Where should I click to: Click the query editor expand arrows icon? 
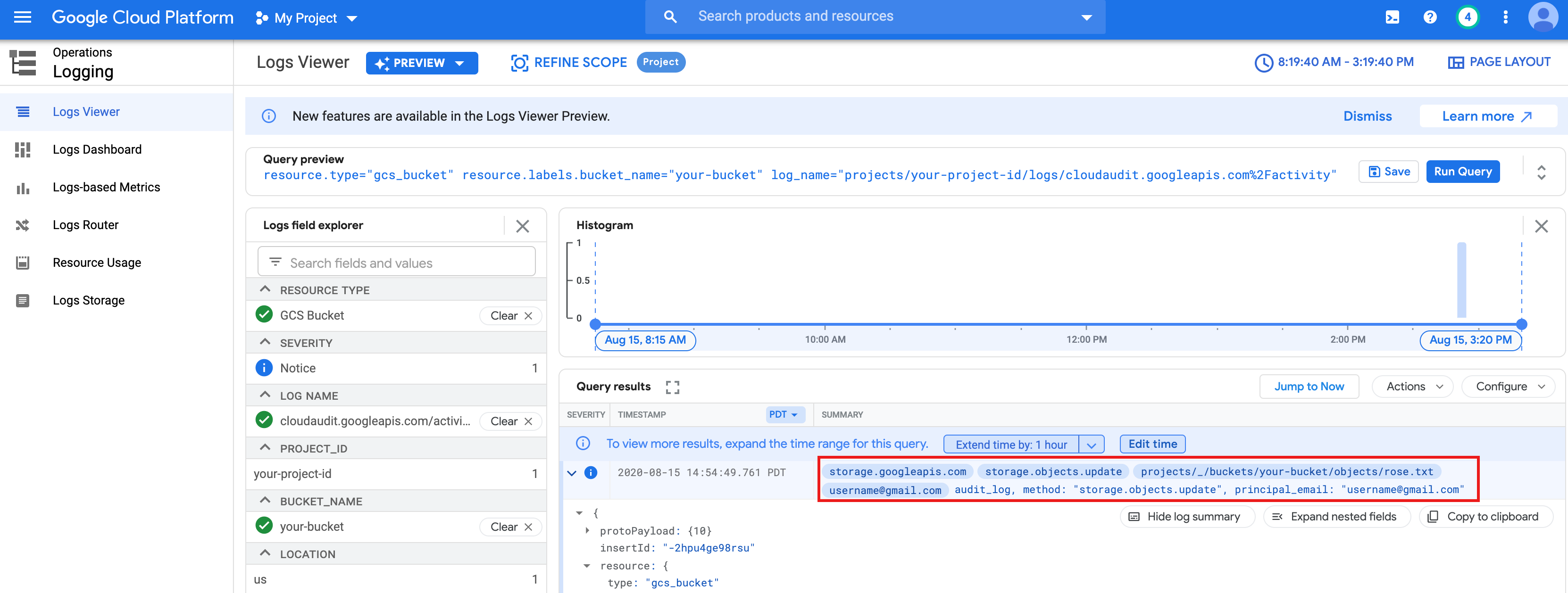pos(1541,173)
